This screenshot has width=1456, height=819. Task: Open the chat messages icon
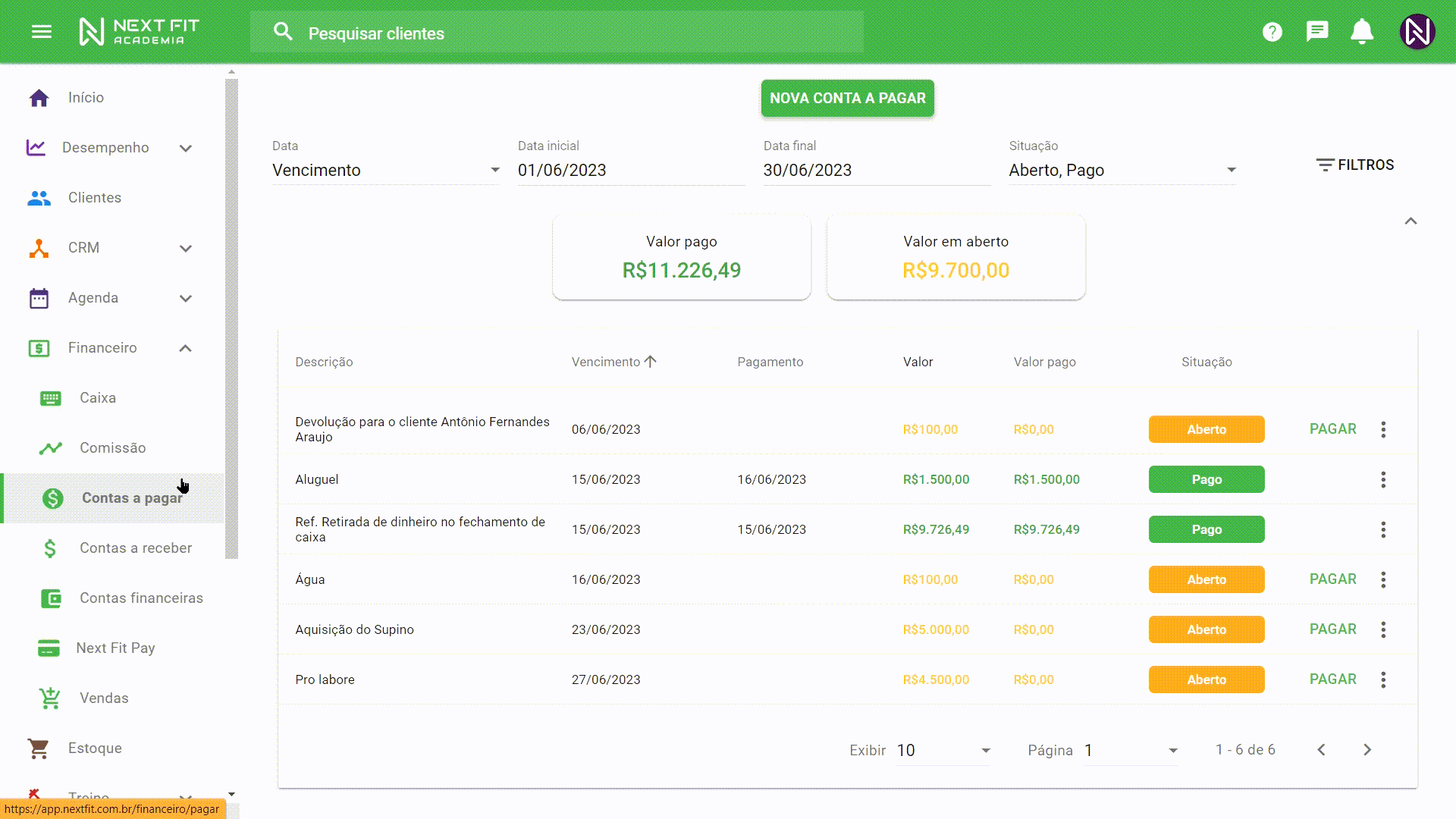click(1317, 32)
